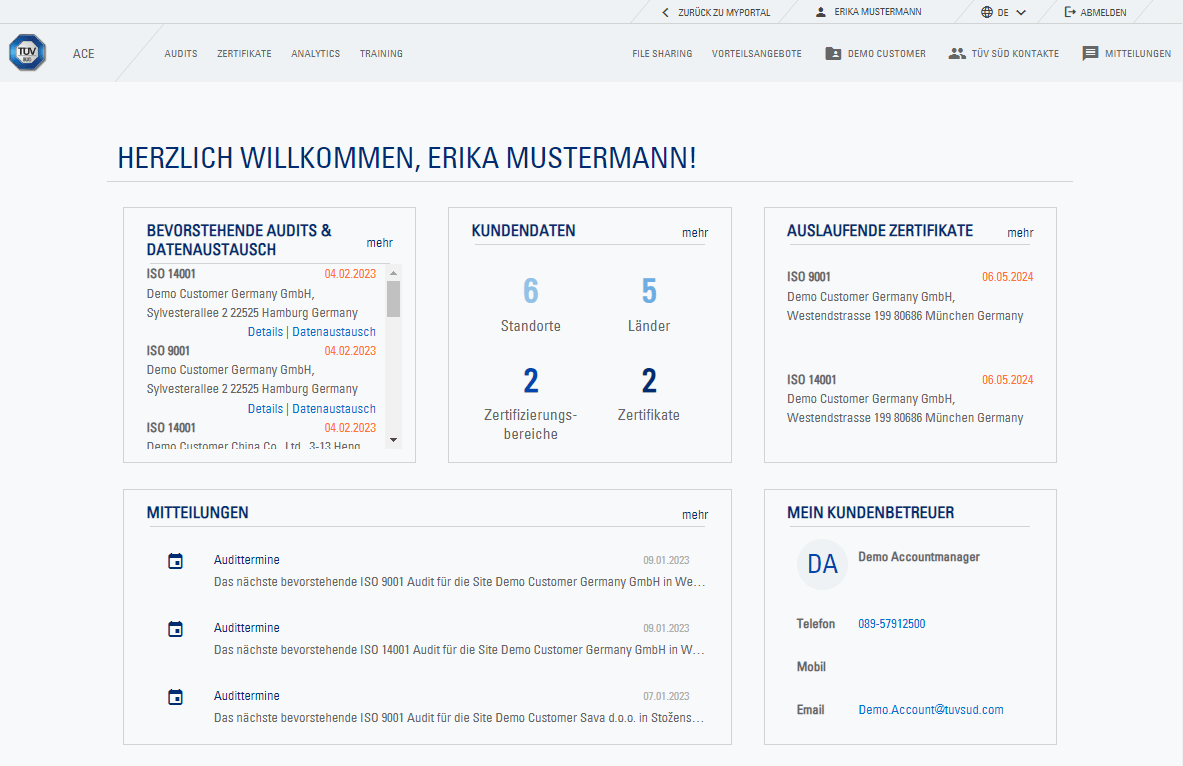Click mehr in Bevorstehende Audits panel

[379, 243]
